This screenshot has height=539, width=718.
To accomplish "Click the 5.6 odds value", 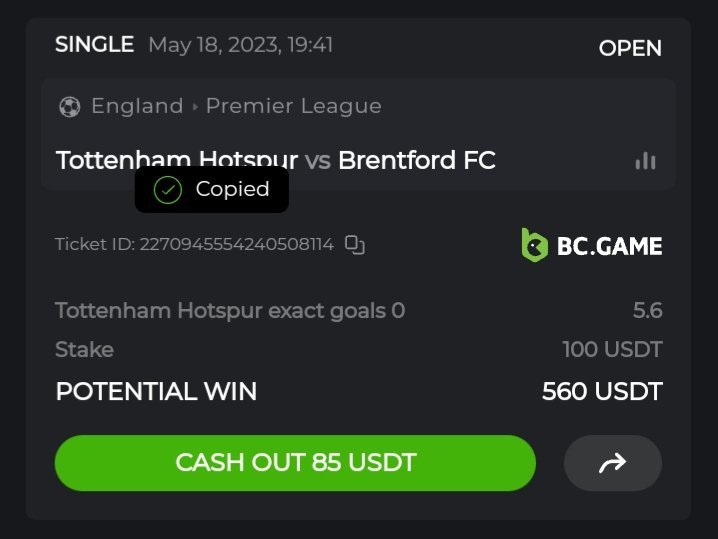I will click(647, 310).
